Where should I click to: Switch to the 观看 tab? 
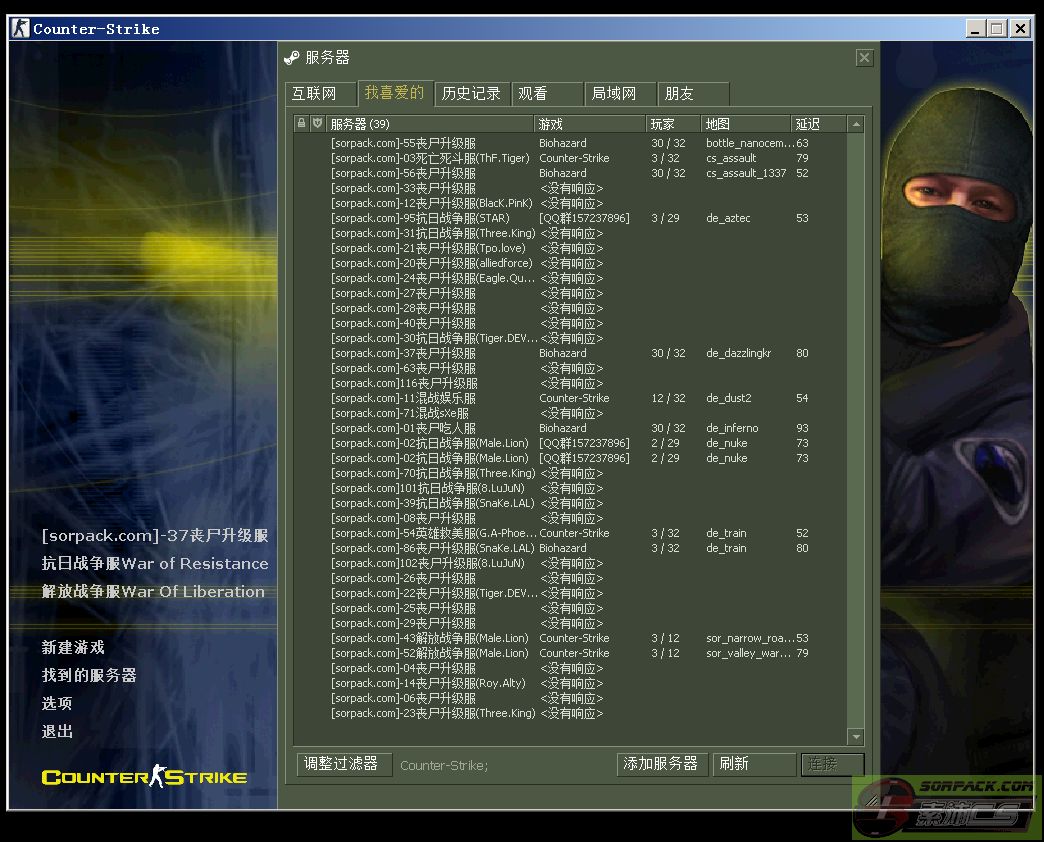pyautogui.click(x=547, y=94)
